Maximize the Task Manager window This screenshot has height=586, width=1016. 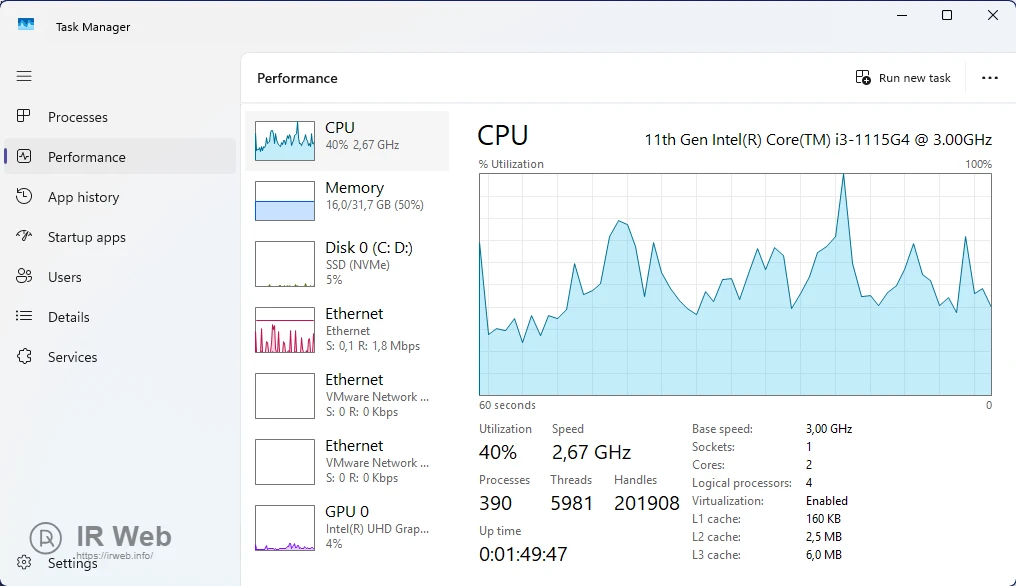pyautogui.click(x=947, y=15)
